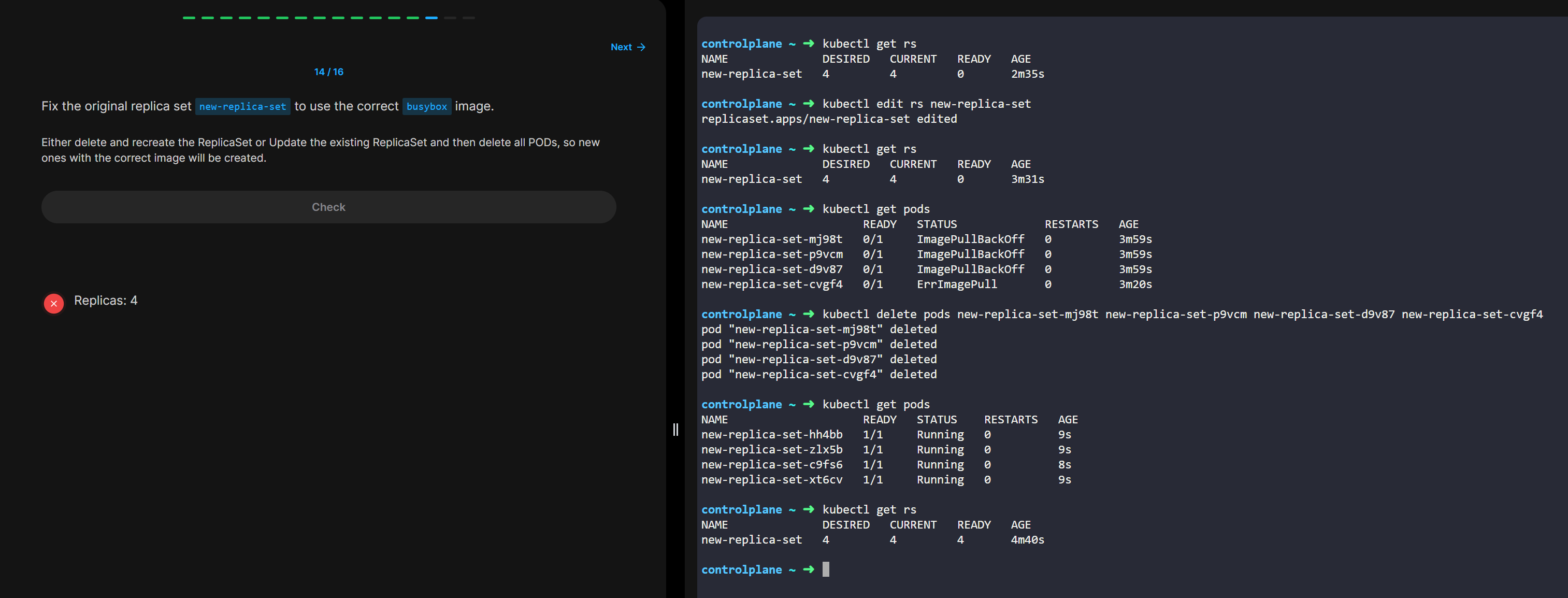1568x598 pixels.
Task: Click the second green progress segment
Action: (208, 18)
